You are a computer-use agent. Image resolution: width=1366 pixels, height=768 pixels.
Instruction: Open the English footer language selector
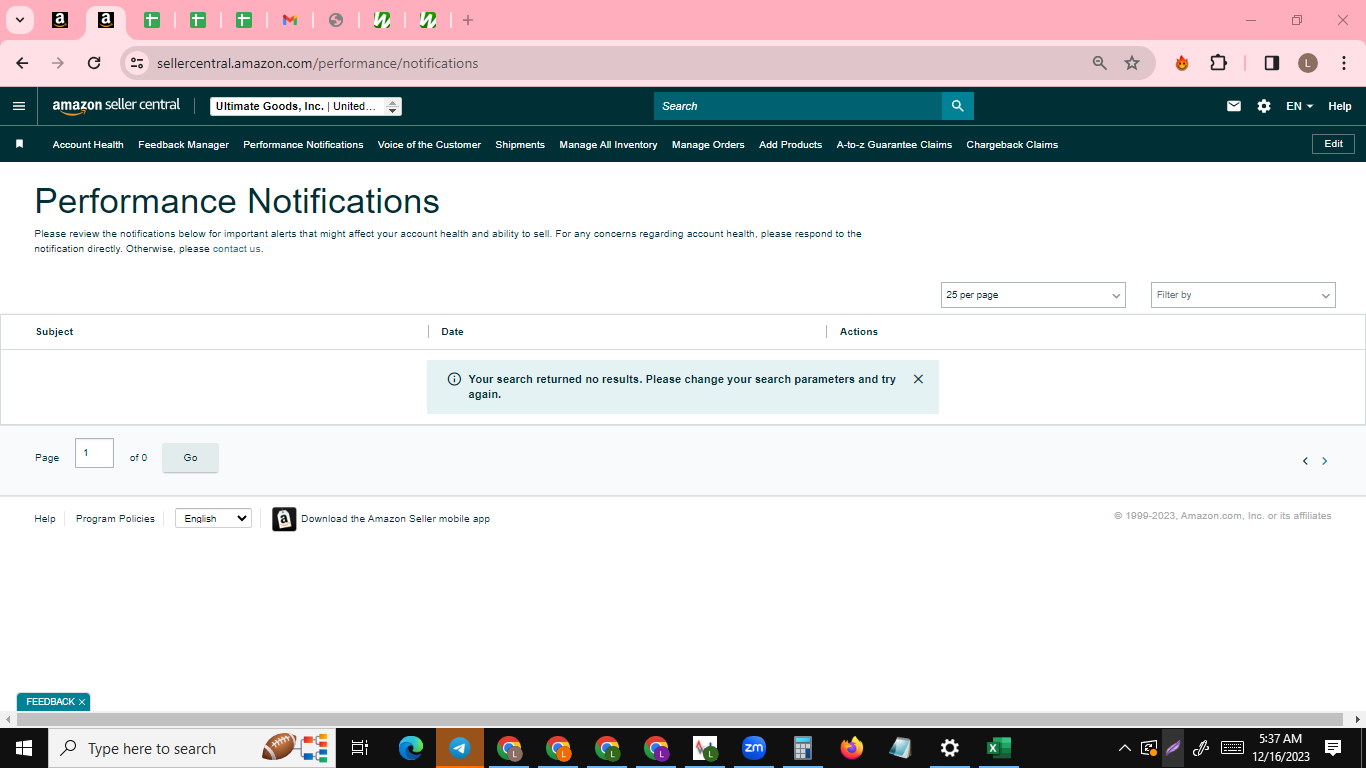(x=213, y=518)
